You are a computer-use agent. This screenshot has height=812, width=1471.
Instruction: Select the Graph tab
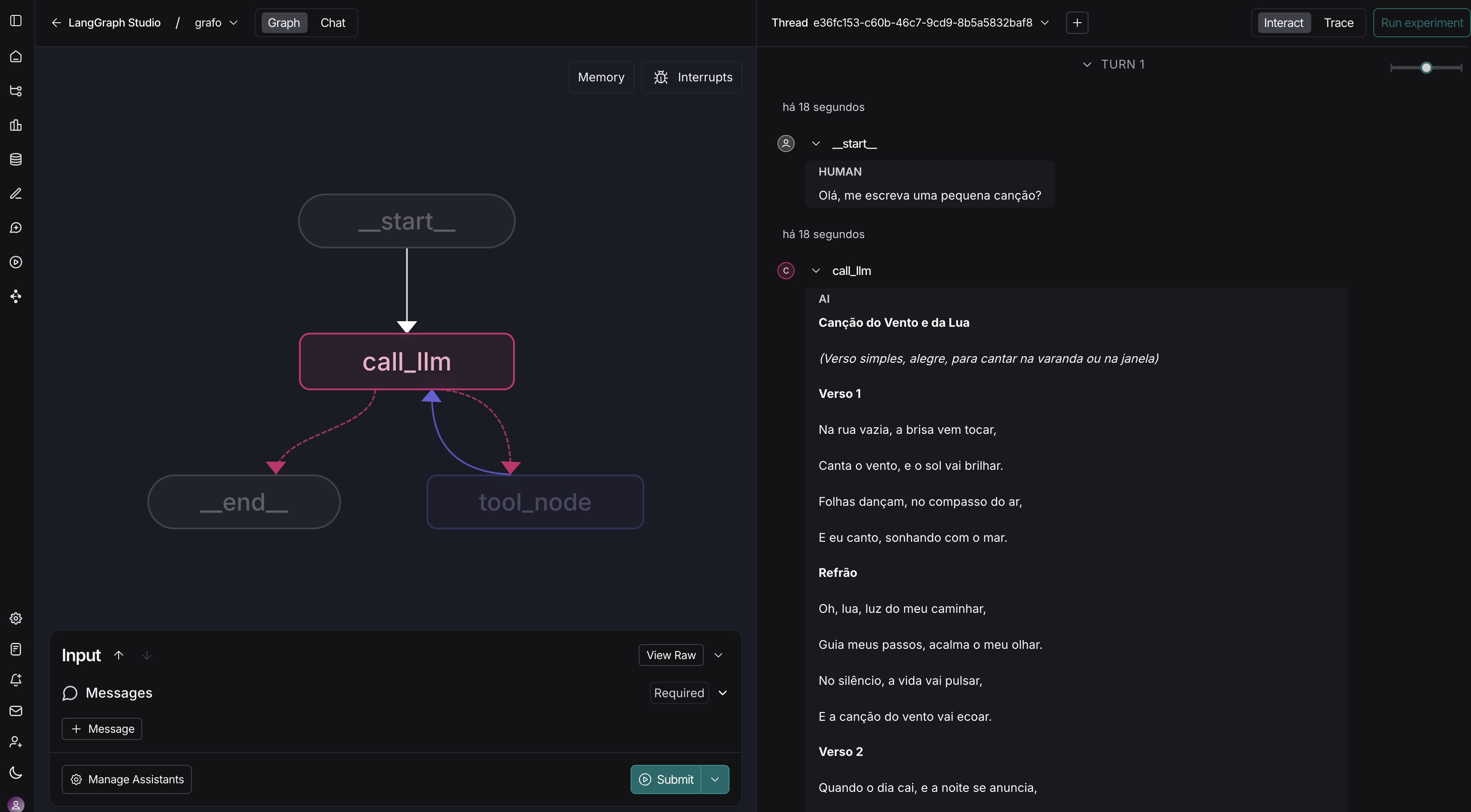(x=284, y=23)
